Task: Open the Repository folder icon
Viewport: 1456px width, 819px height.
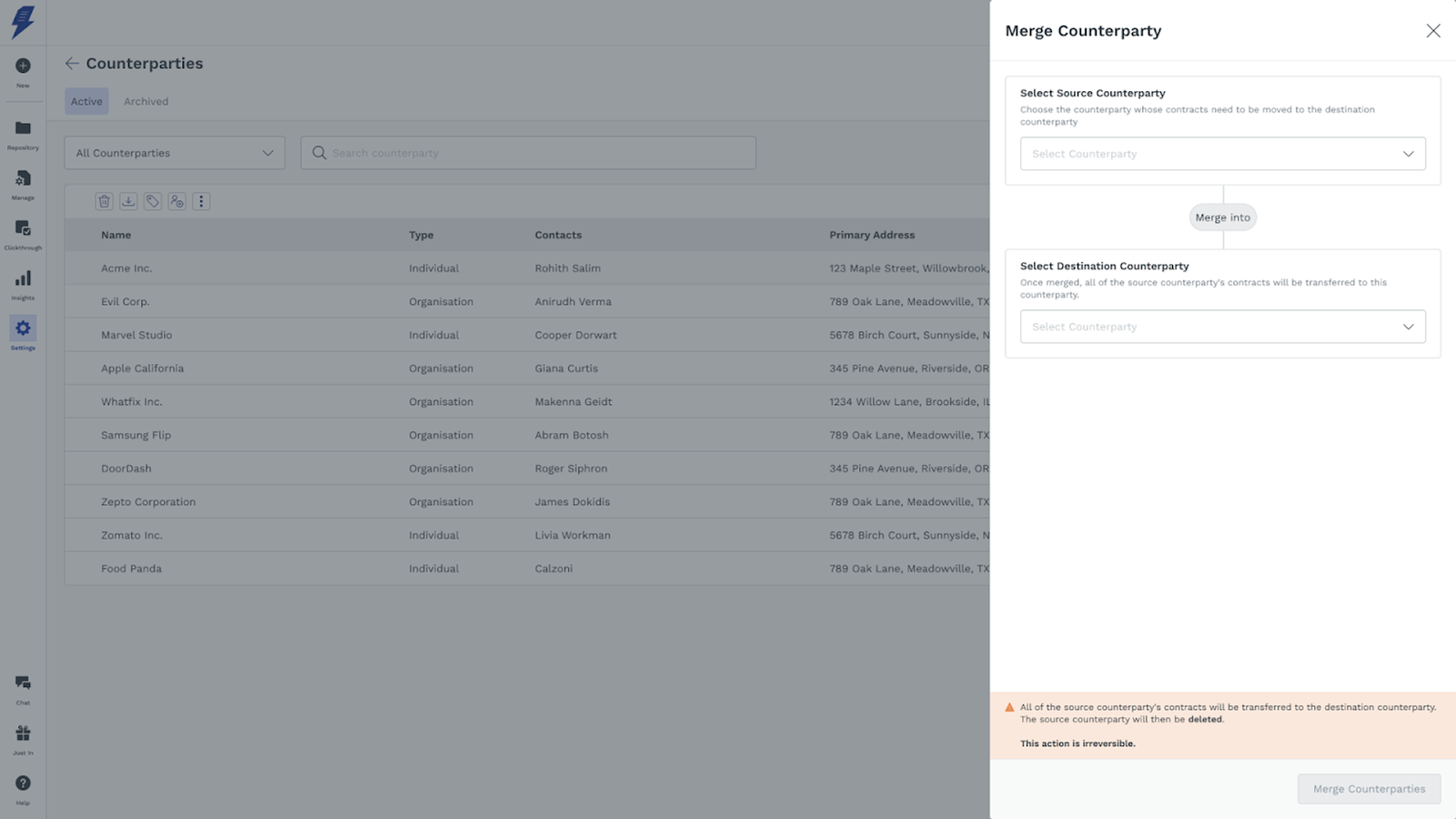Action: pyautogui.click(x=23, y=129)
